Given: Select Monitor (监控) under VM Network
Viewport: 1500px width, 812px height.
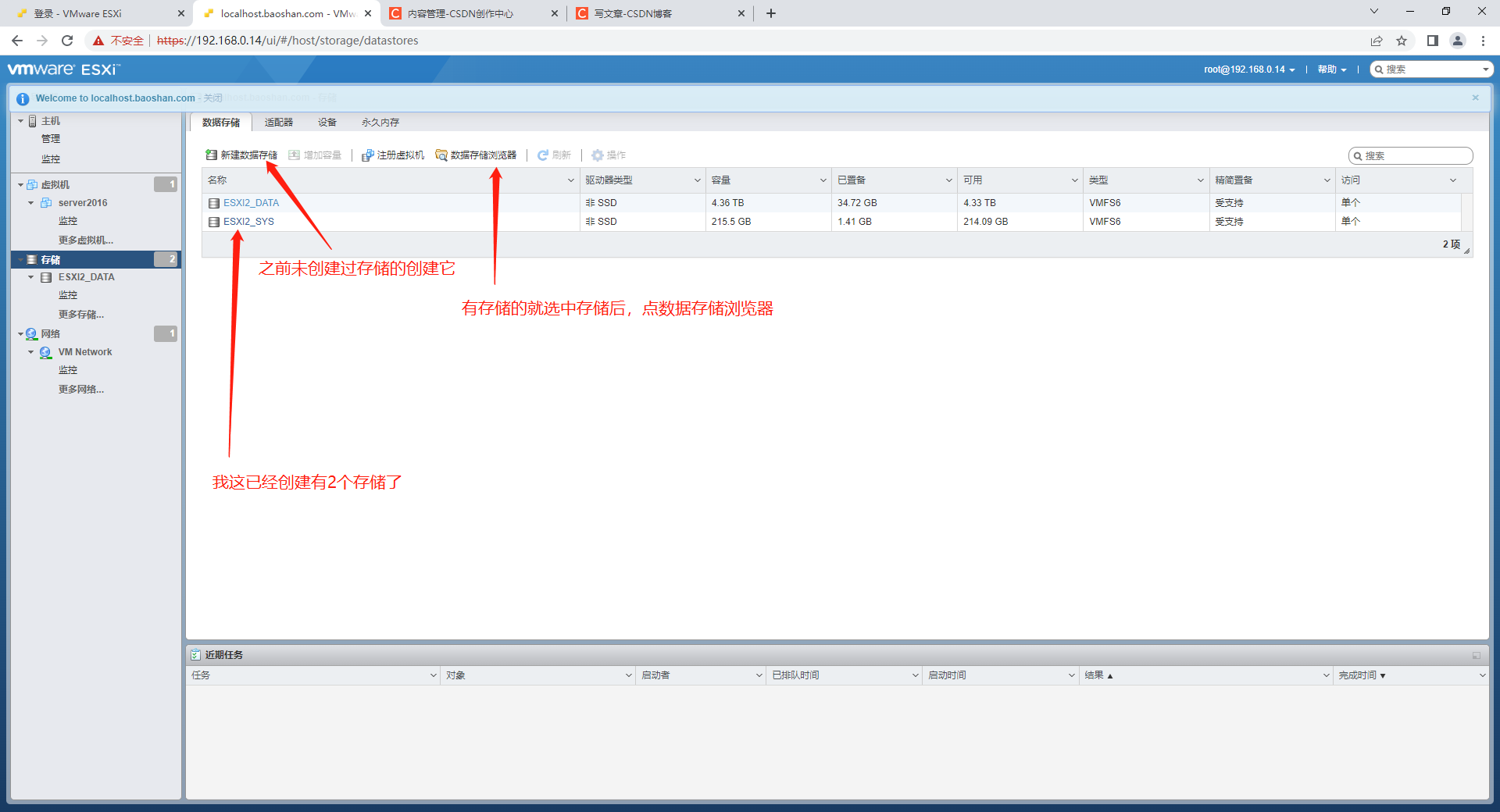Looking at the screenshot, I should pos(68,370).
